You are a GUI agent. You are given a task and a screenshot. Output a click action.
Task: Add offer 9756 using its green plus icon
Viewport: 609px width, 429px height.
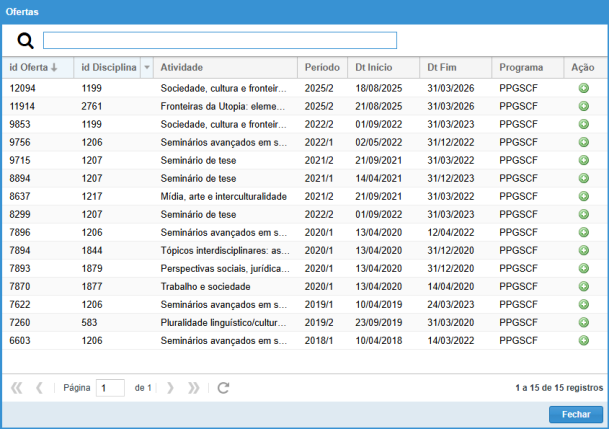583,142
